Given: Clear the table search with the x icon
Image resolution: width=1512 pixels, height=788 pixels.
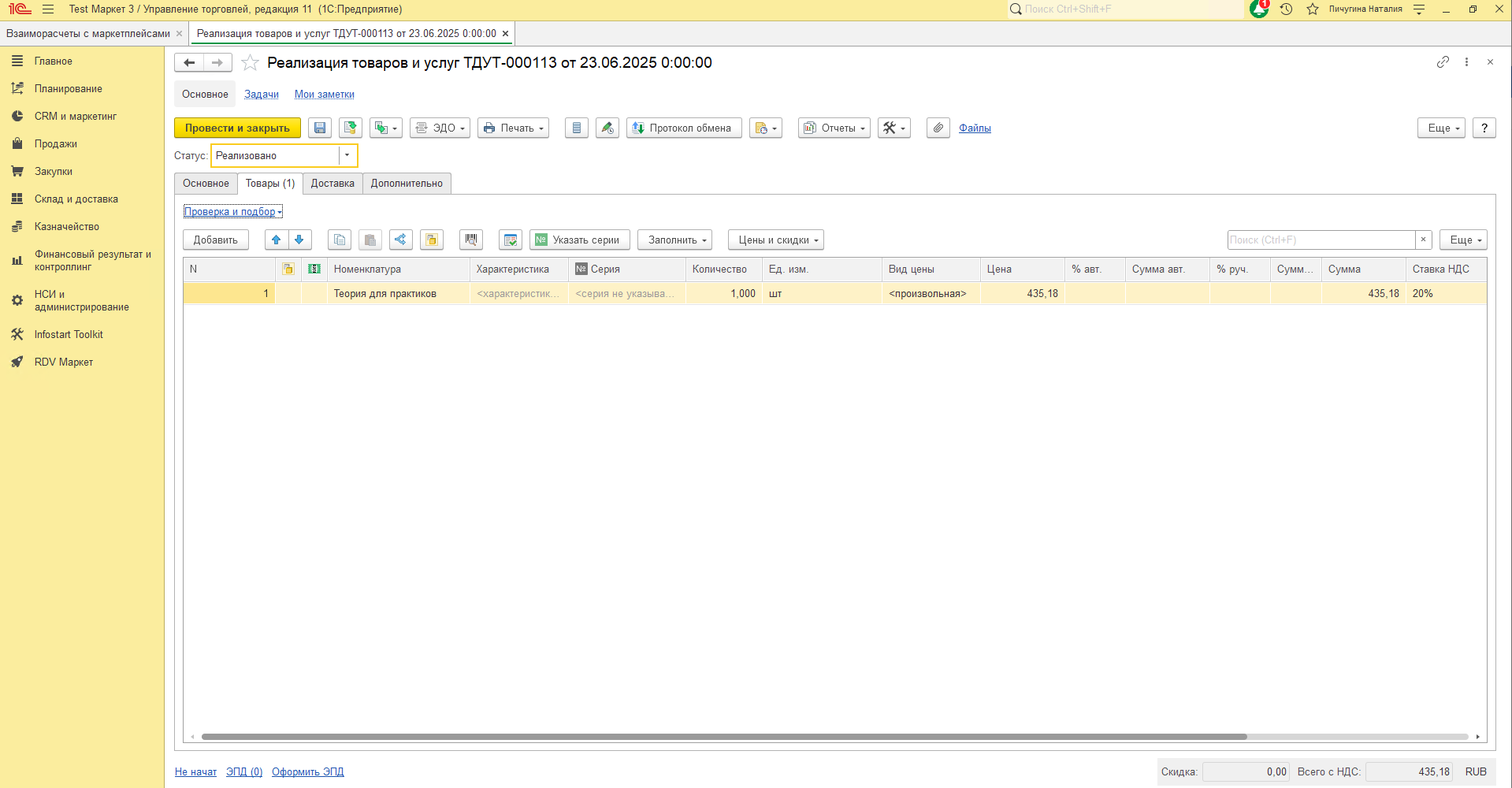Looking at the screenshot, I should (x=1423, y=240).
